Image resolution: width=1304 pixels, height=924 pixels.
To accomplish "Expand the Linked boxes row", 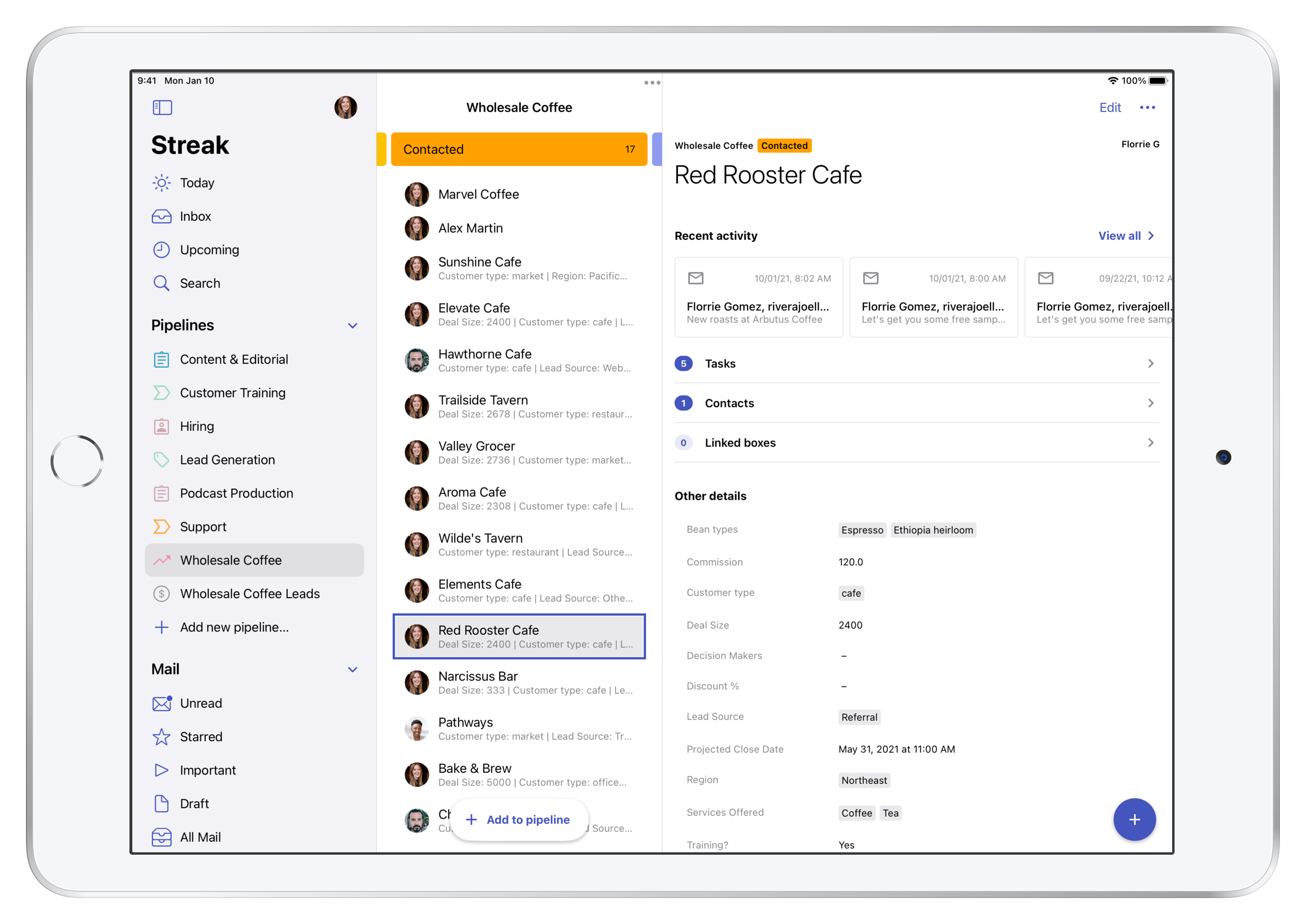I will pyautogui.click(x=917, y=443).
